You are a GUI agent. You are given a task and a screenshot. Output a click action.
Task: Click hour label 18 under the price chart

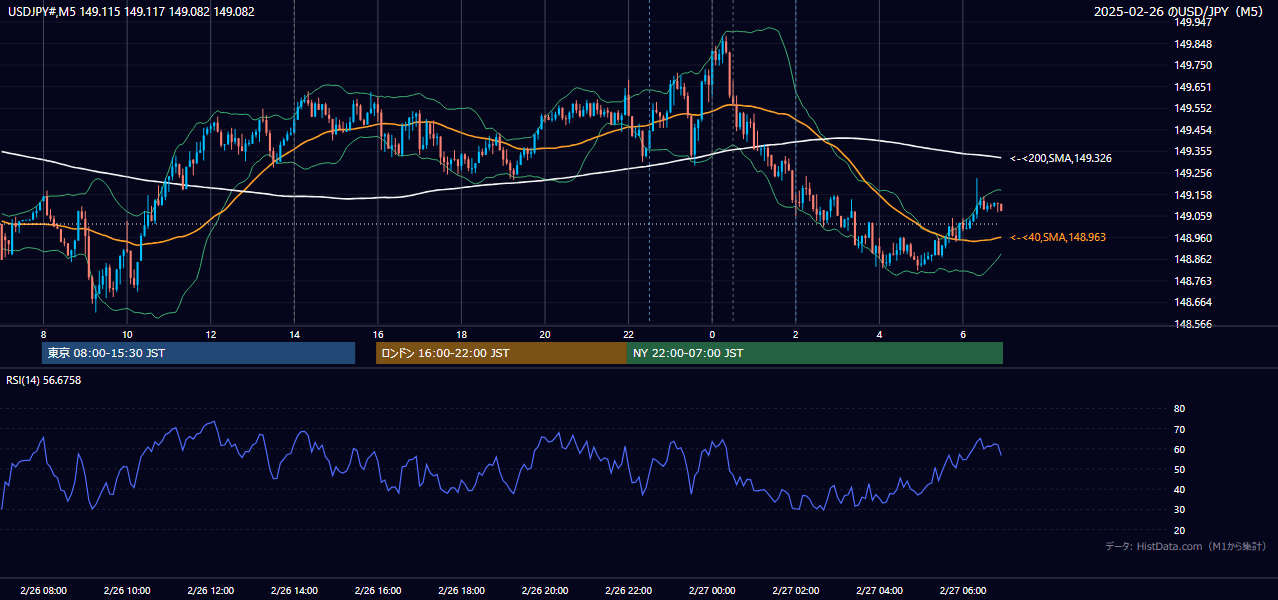(x=461, y=333)
